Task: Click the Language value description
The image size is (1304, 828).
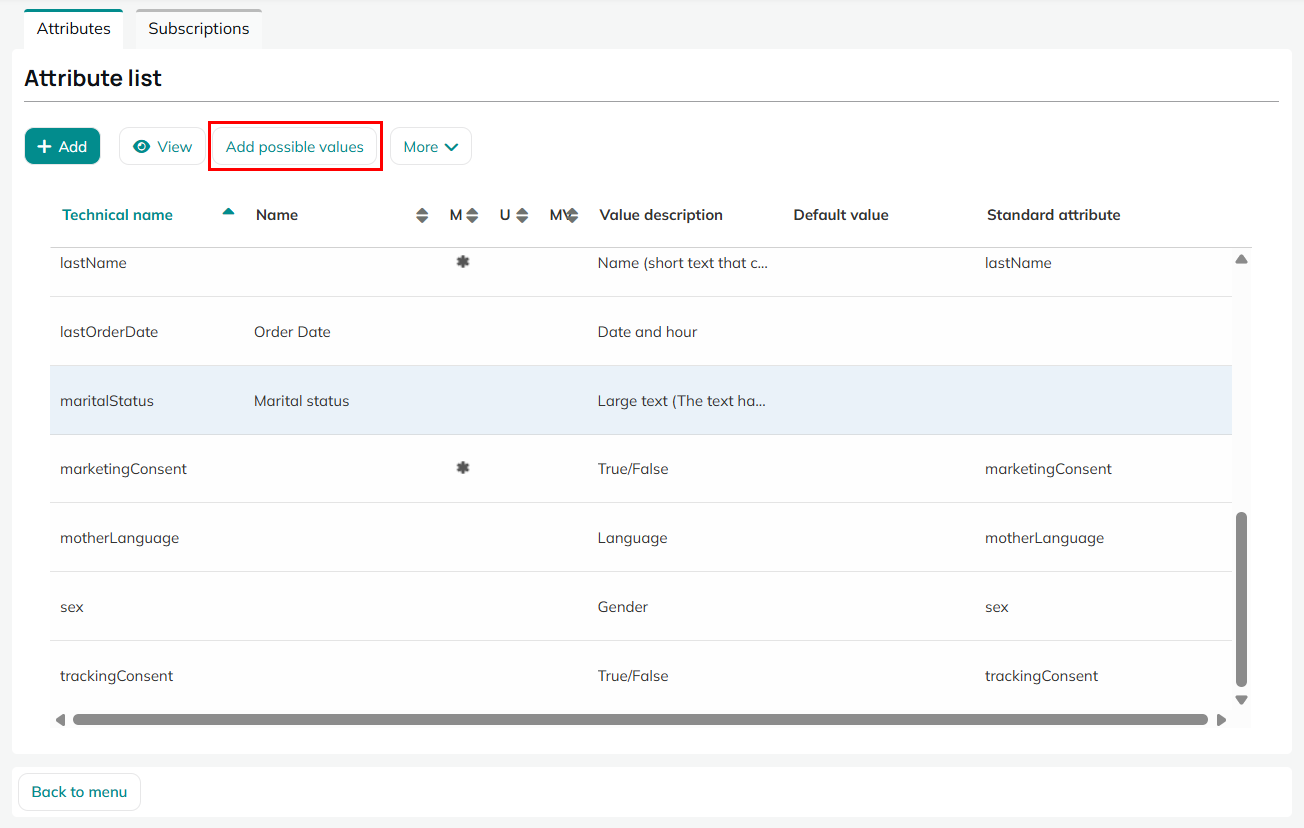Action: click(x=632, y=538)
